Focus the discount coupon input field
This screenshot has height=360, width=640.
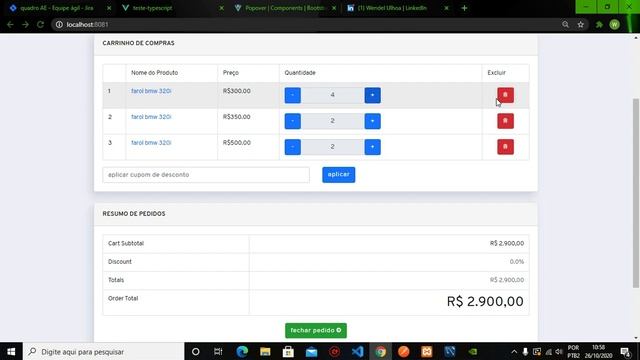coord(206,175)
